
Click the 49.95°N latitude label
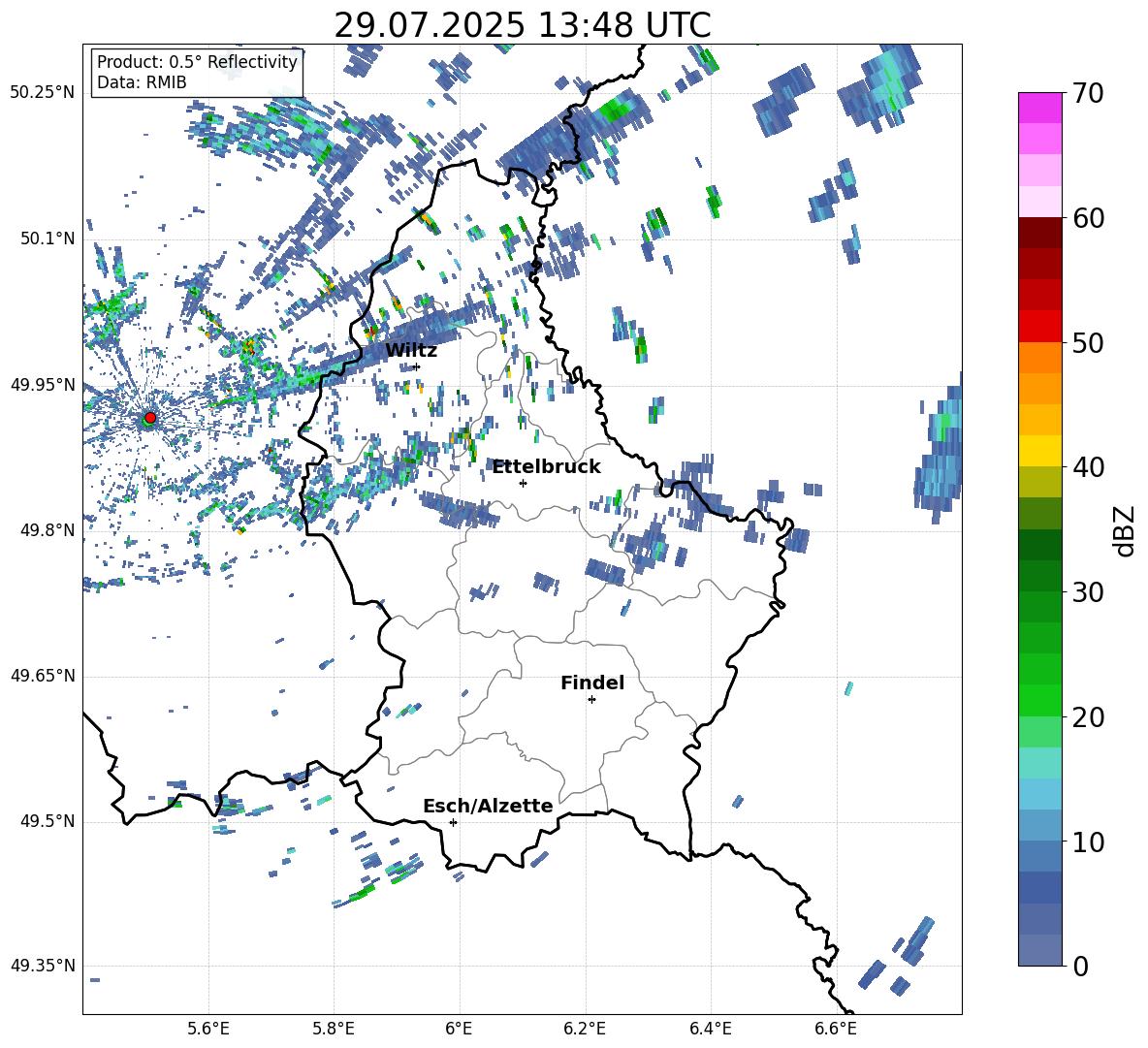[43, 384]
